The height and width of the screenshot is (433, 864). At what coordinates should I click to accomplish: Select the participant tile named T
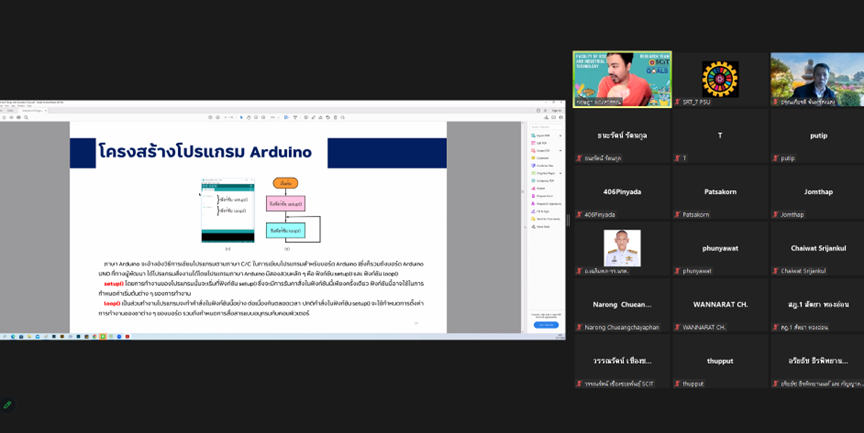[720, 136]
